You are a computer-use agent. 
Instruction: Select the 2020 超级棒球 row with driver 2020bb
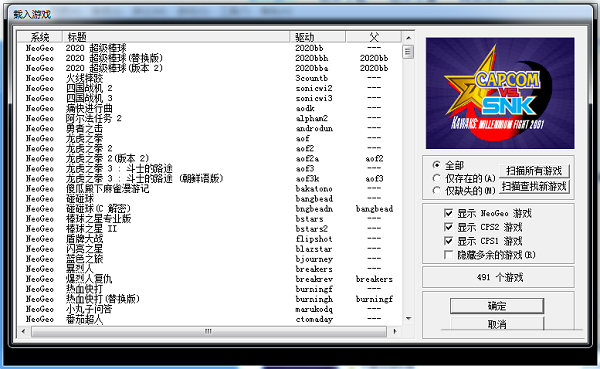click(209, 48)
